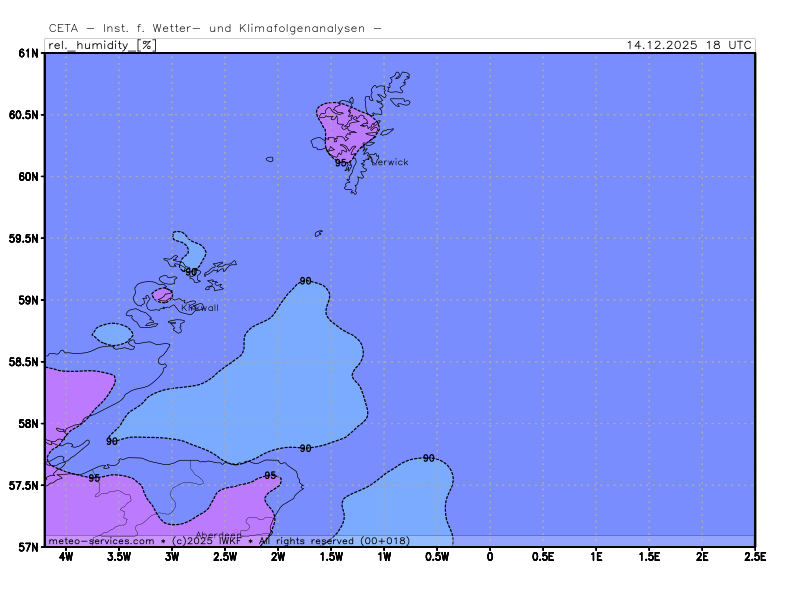Click the 58N latitude axis label
Screen dimensions: 800x600
(27, 424)
